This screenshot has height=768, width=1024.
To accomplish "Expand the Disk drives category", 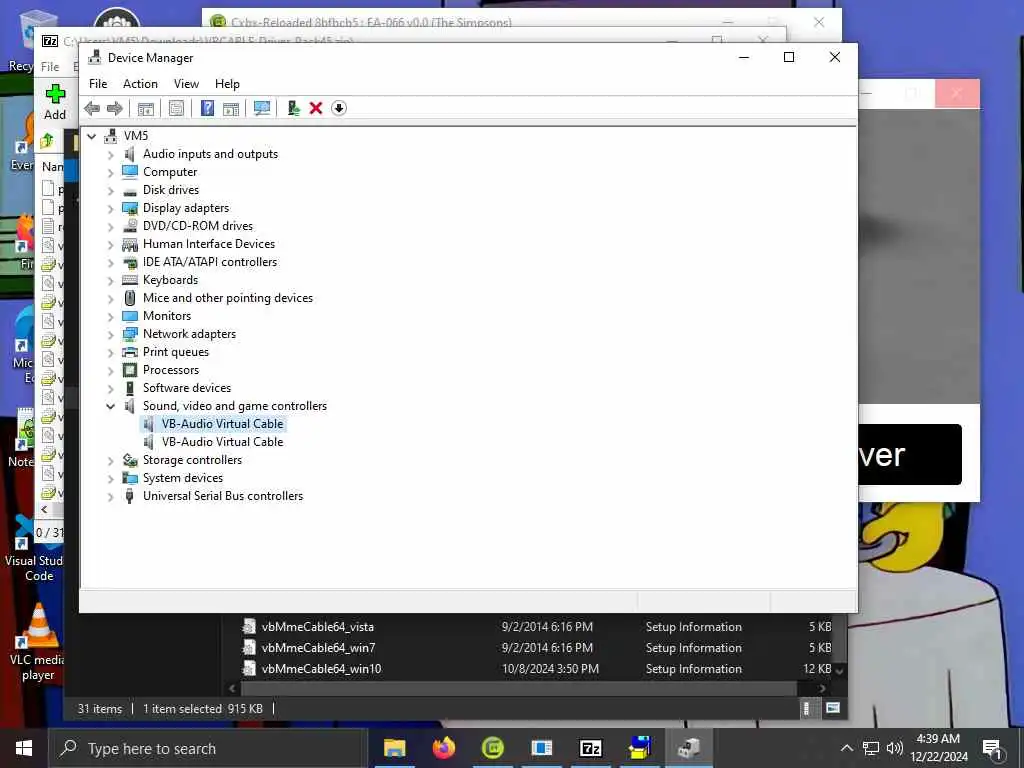I will tap(110, 191).
